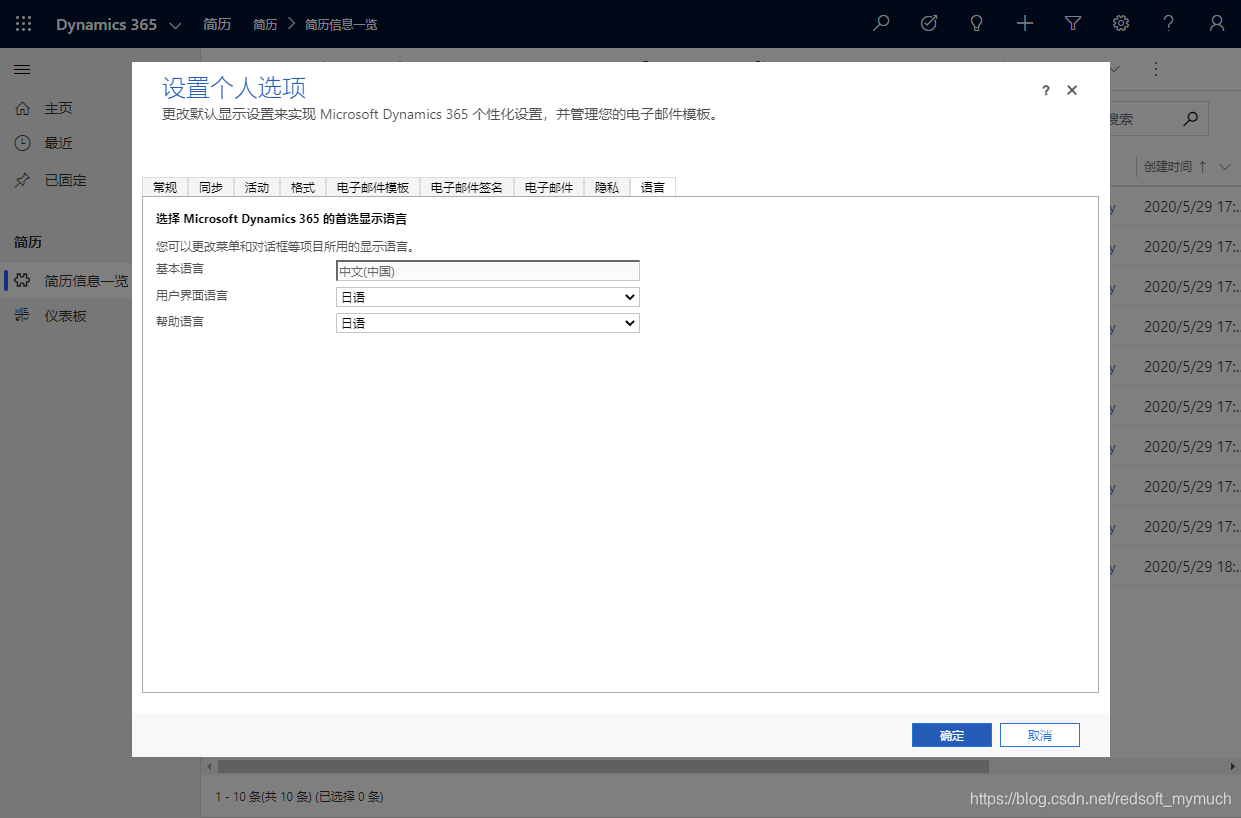Expand the Dynamics 365 dropdown chevron
Image resolution: width=1241 pixels, height=818 pixels.
175,25
